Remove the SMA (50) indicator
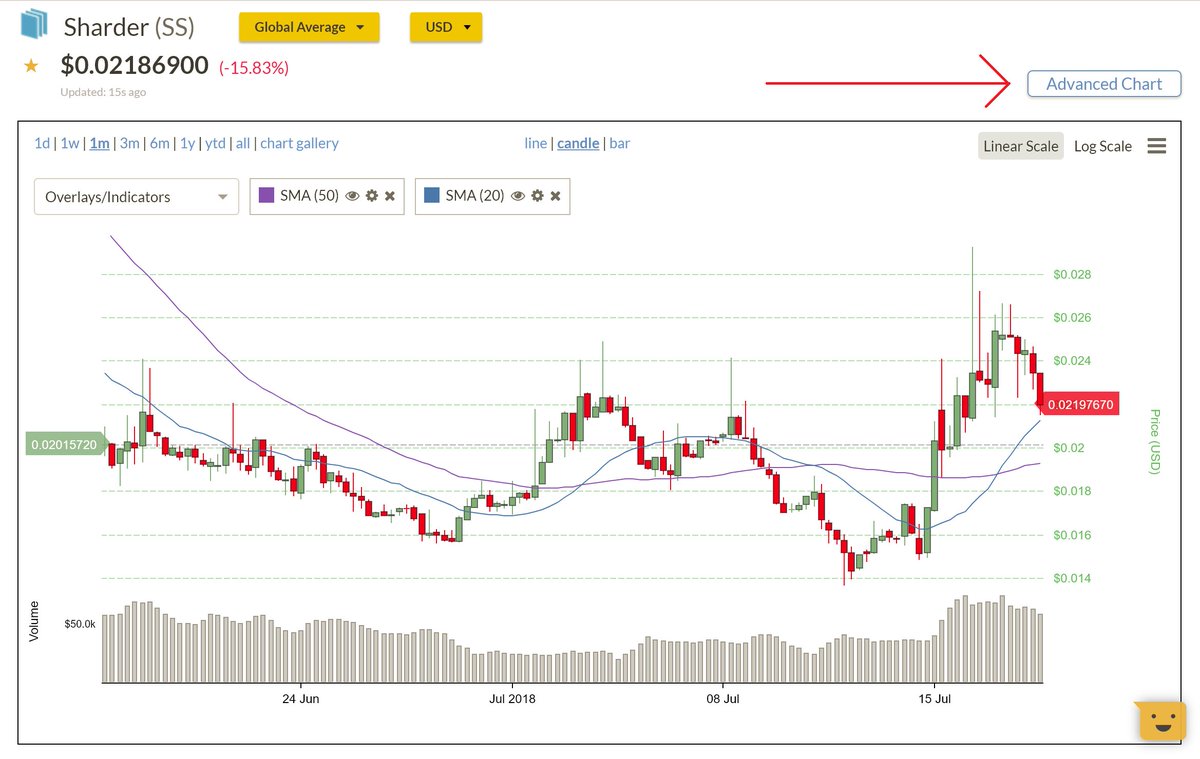The width and height of the screenshot is (1200, 759). pos(389,196)
